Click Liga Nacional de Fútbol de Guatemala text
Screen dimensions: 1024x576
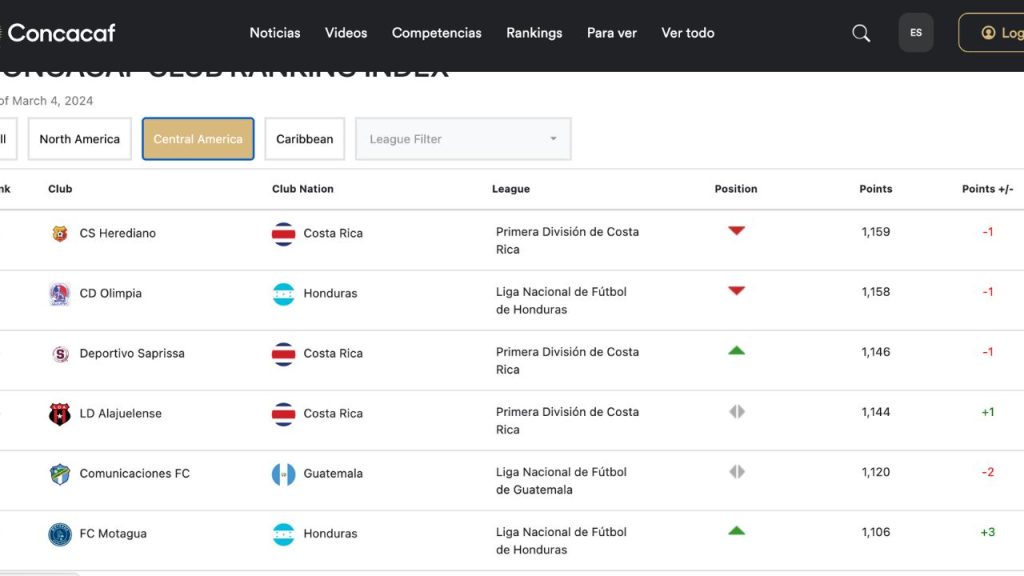click(x=561, y=481)
